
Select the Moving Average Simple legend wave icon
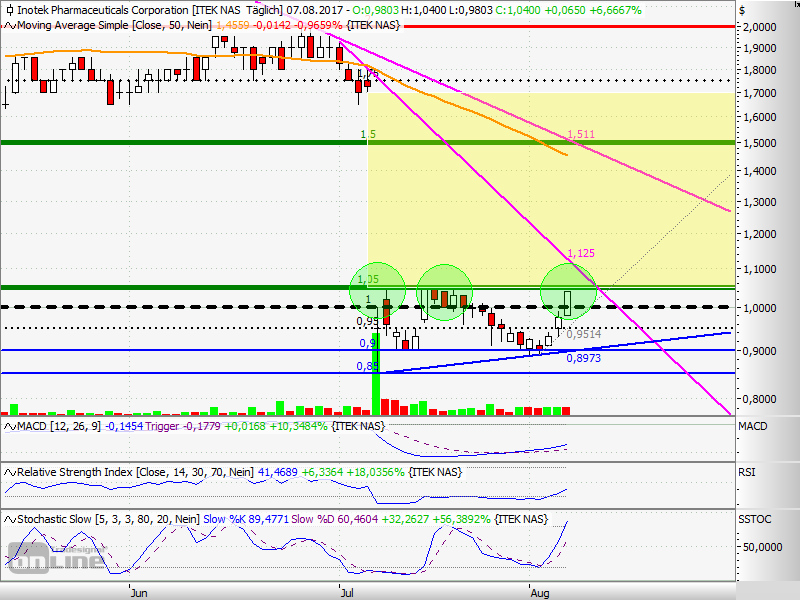pos(10,25)
